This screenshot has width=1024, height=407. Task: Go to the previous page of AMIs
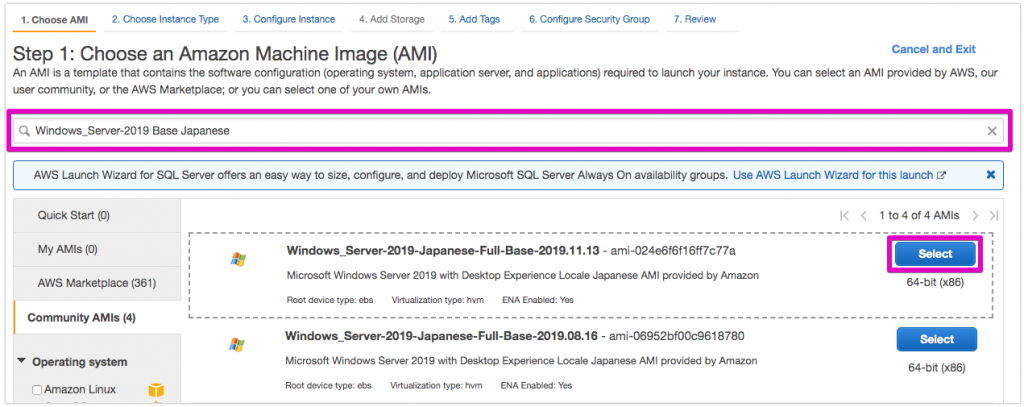click(x=863, y=215)
